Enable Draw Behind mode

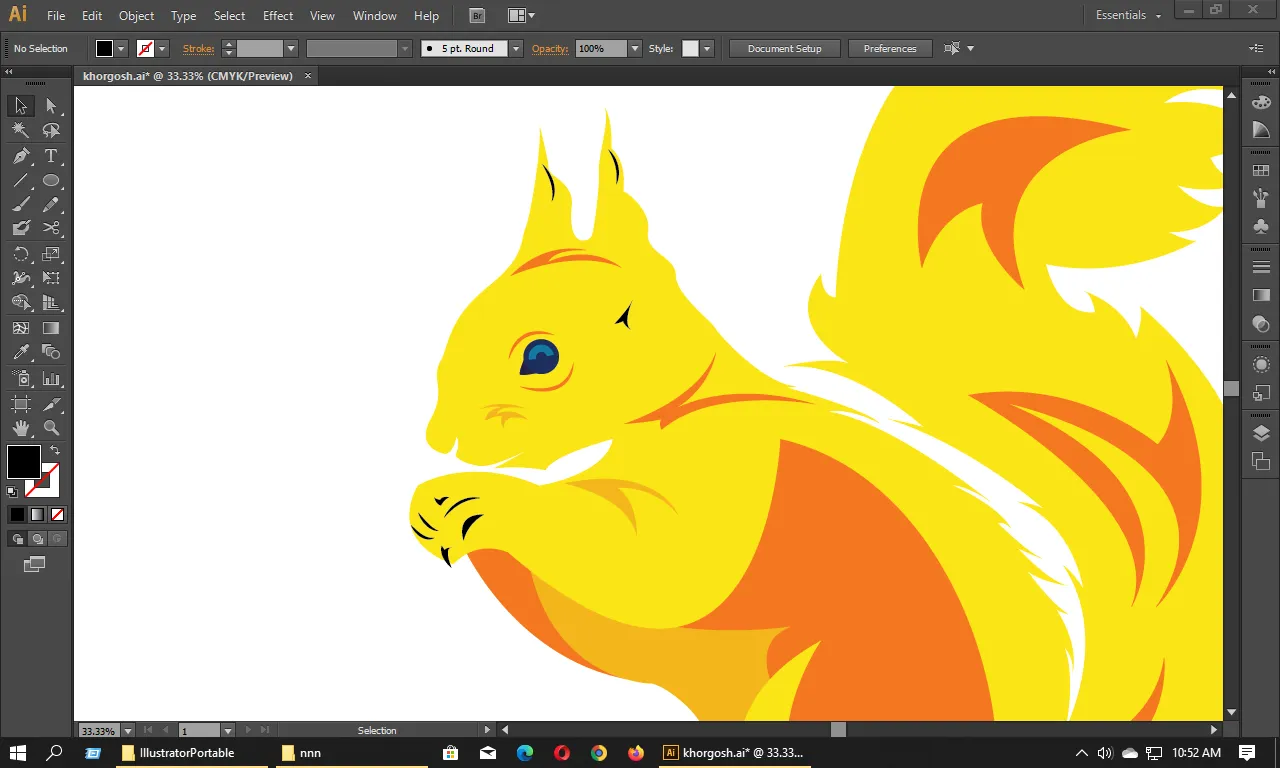[37, 539]
